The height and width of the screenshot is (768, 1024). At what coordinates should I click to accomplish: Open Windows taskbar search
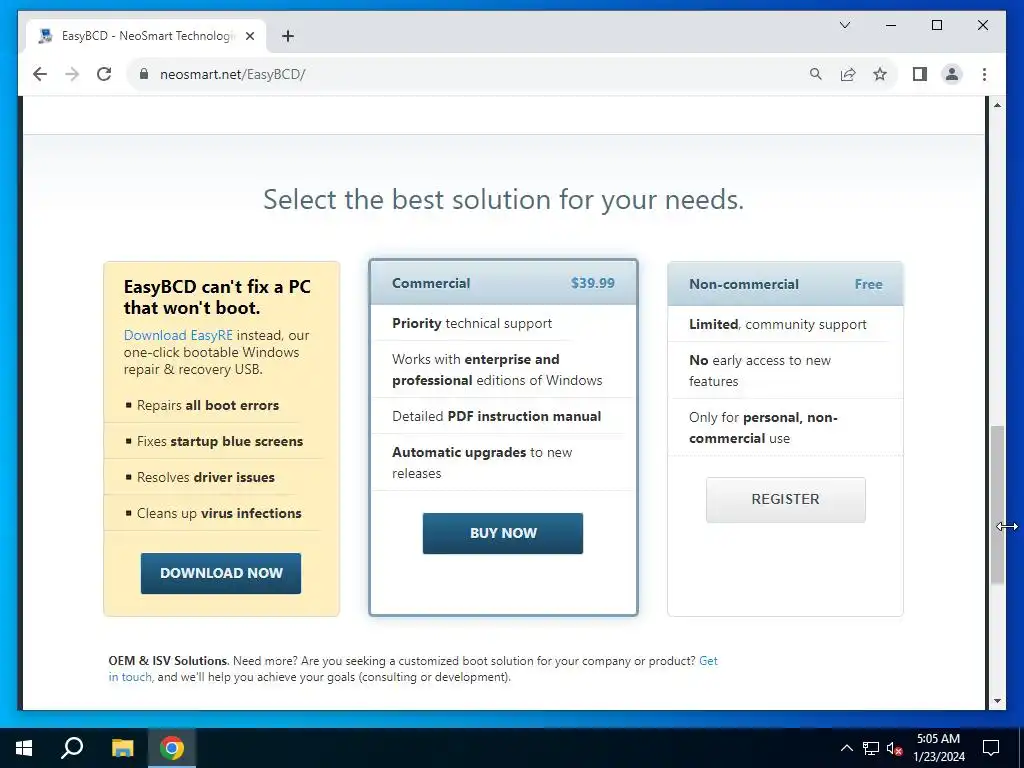(x=72, y=748)
